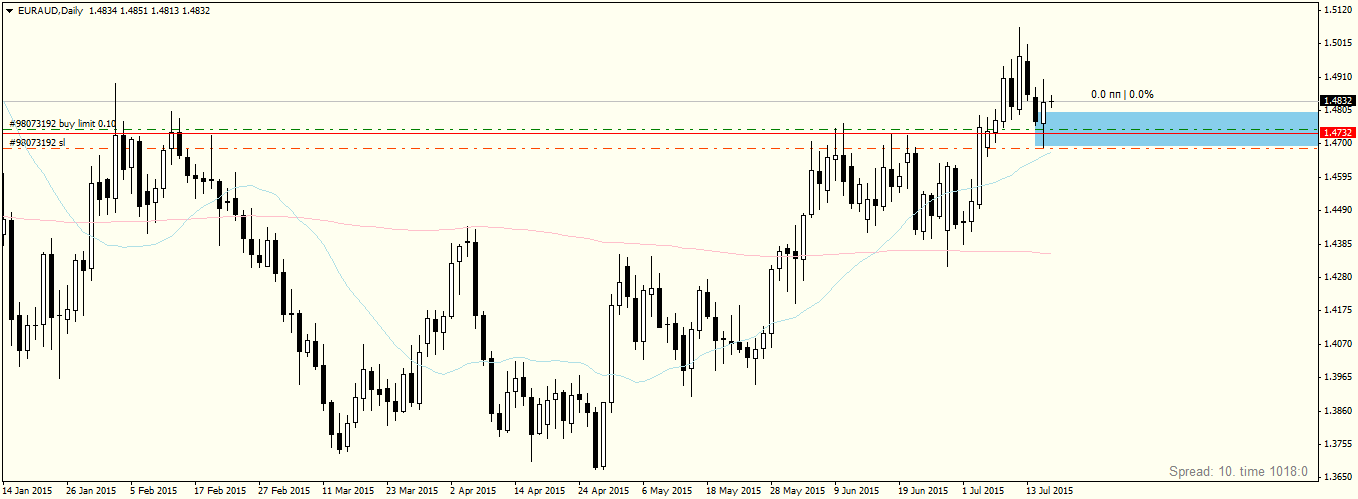Click price level 1.4595 on the scale

click(1339, 177)
